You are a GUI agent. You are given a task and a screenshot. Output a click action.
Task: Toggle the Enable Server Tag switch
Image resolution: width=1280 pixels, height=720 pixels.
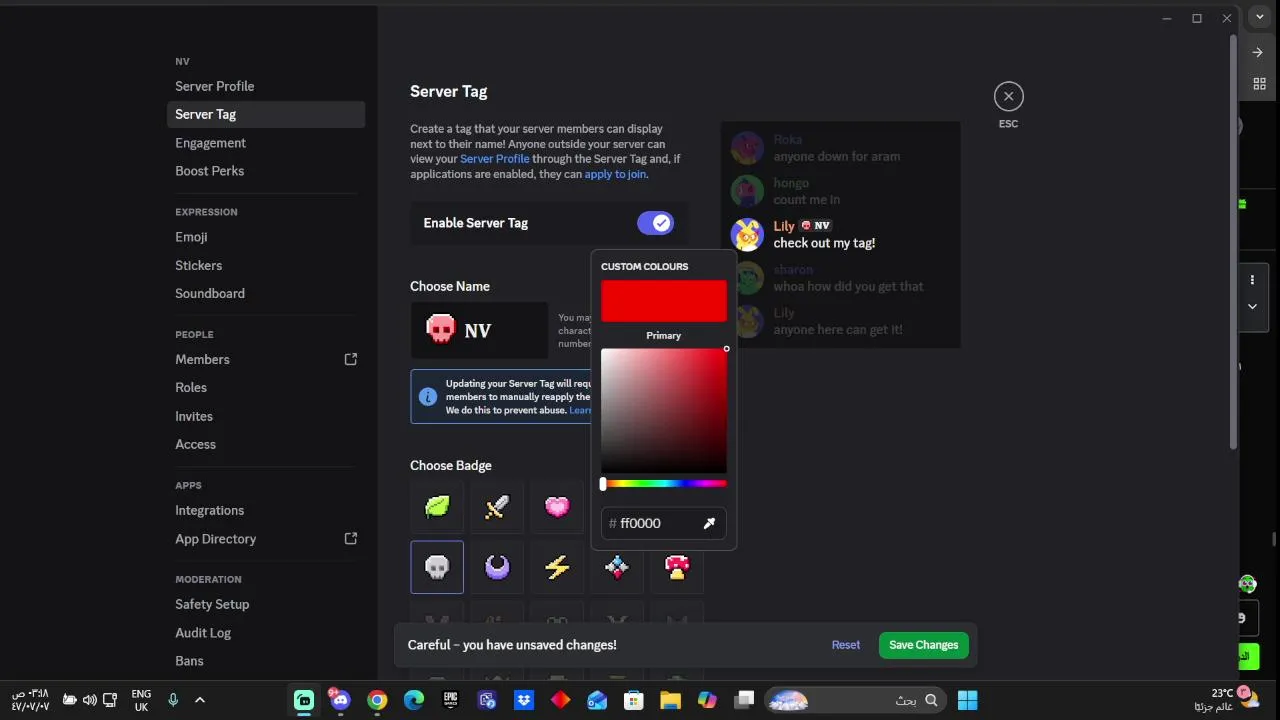pyautogui.click(x=655, y=223)
